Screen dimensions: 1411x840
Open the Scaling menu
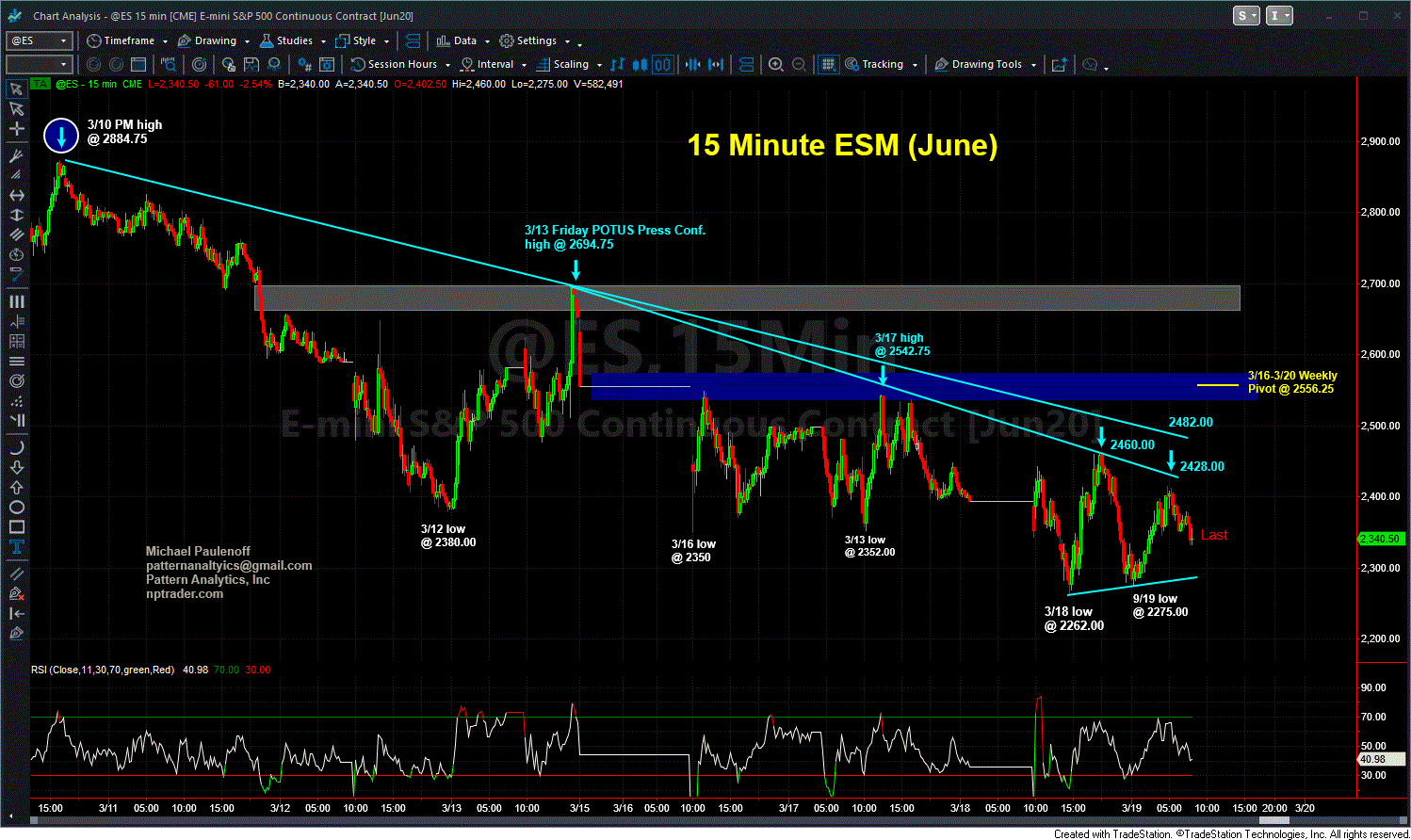pyautogui.click(x=569, y=65)
